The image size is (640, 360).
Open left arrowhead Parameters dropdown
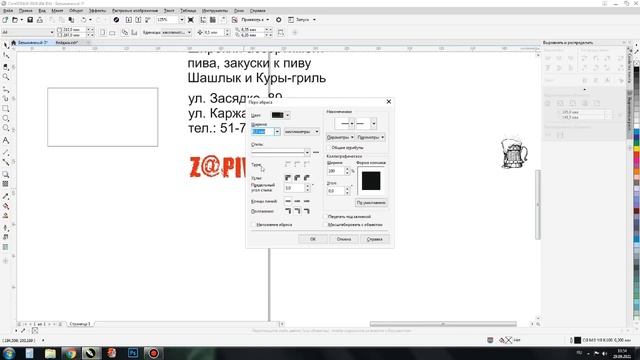coord(340,137)
